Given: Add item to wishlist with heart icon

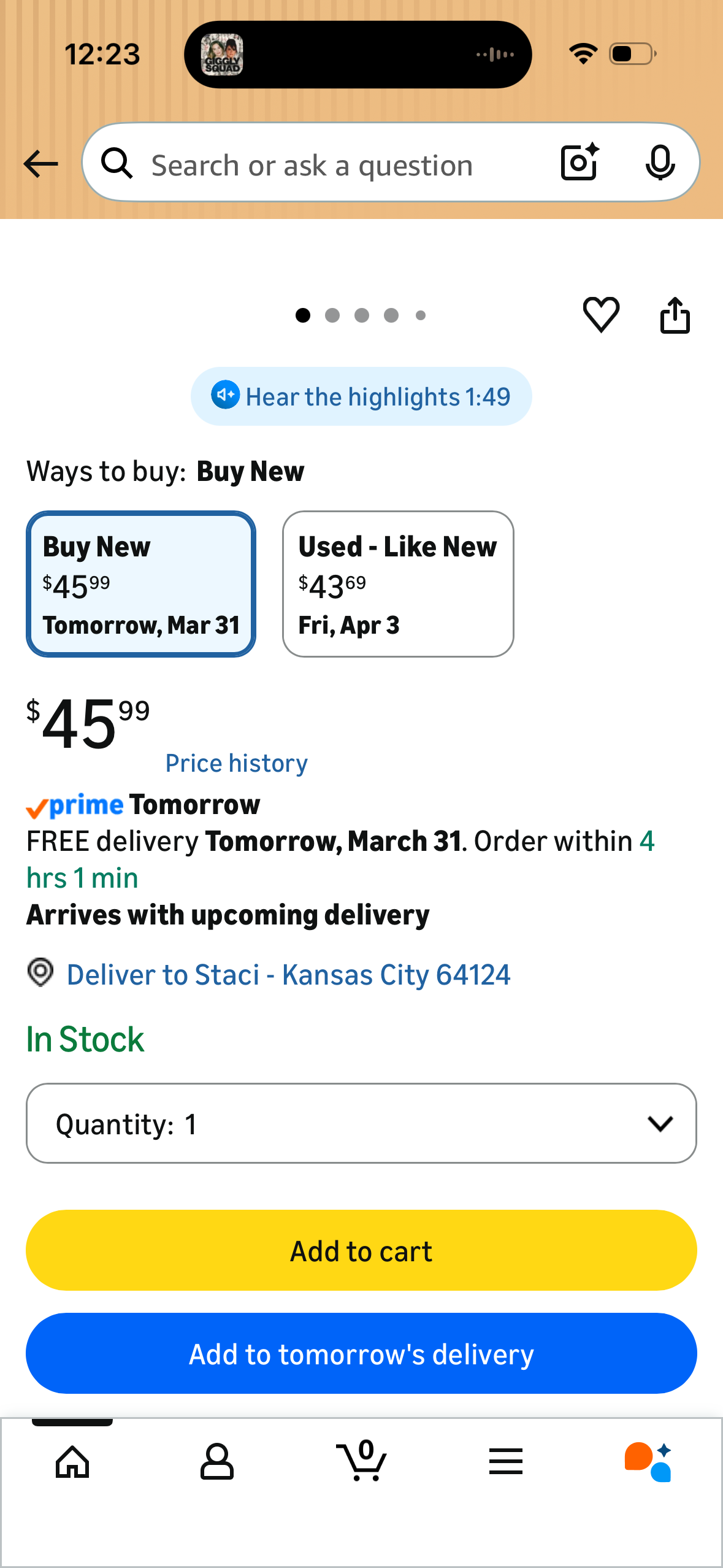Looking at the screenshot, I should click(601, 315).
